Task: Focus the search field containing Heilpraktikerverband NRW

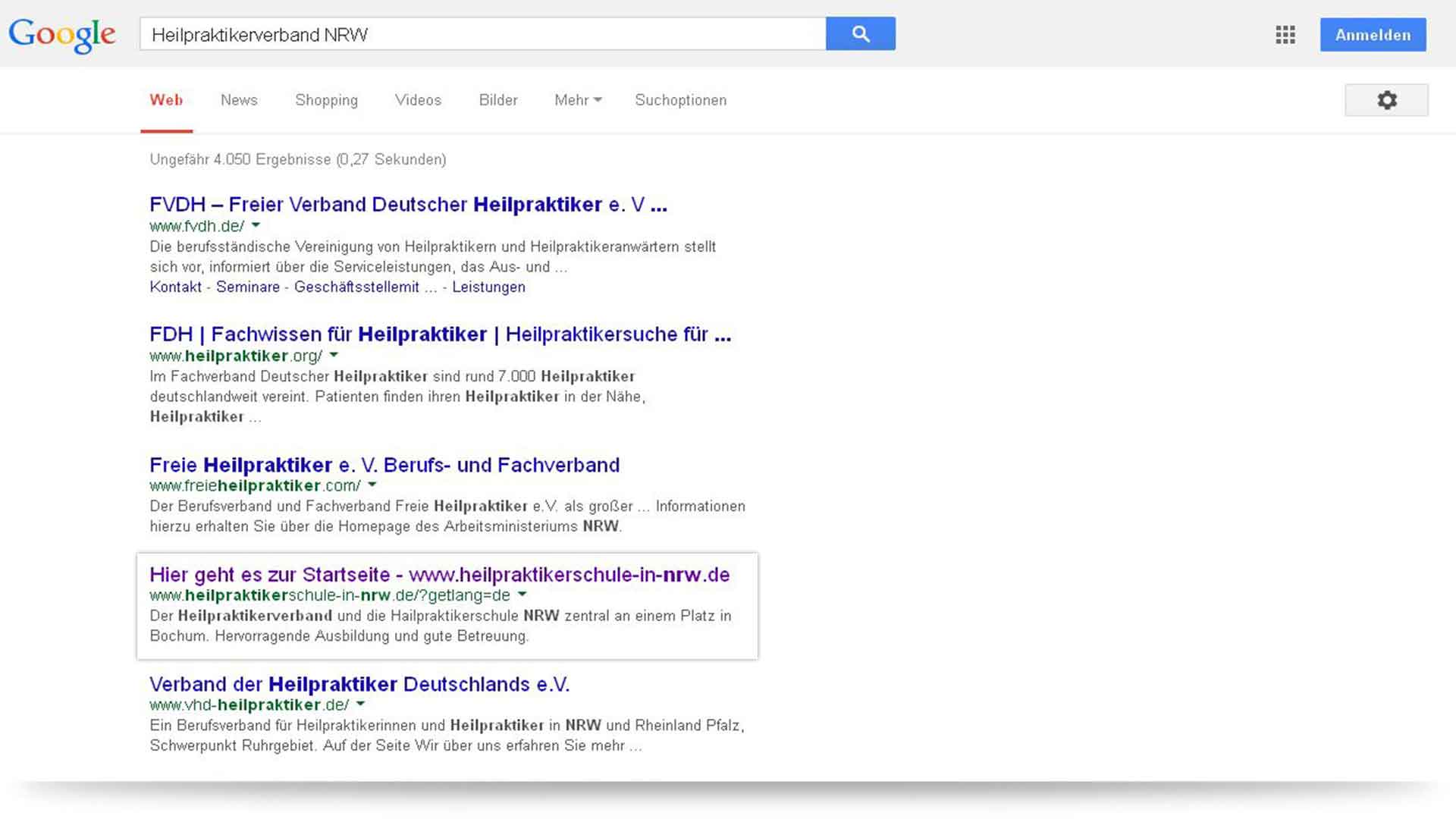Action: (x=482, y=34)
